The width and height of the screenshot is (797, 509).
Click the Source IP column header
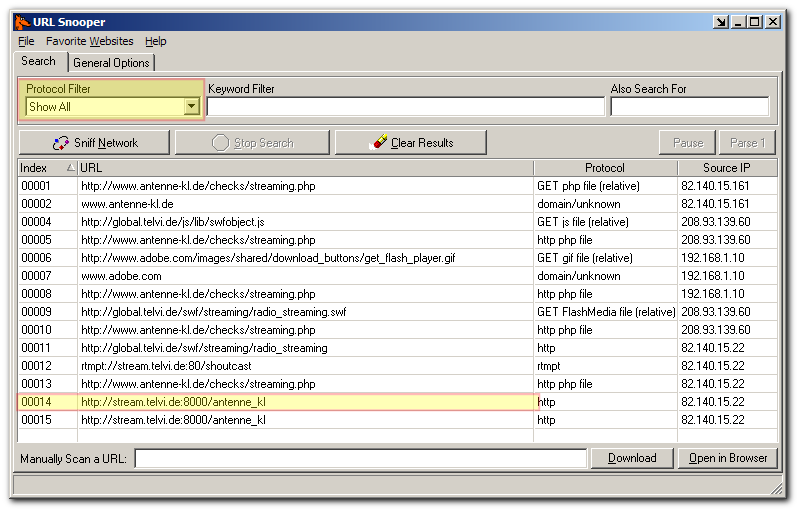pos(727,168)
